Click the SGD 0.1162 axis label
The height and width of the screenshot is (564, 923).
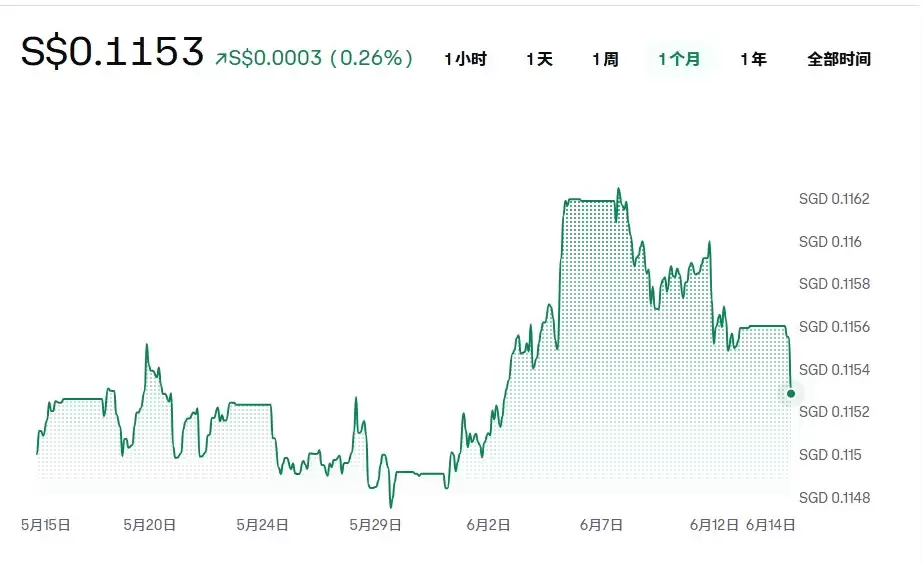(834, 199)
